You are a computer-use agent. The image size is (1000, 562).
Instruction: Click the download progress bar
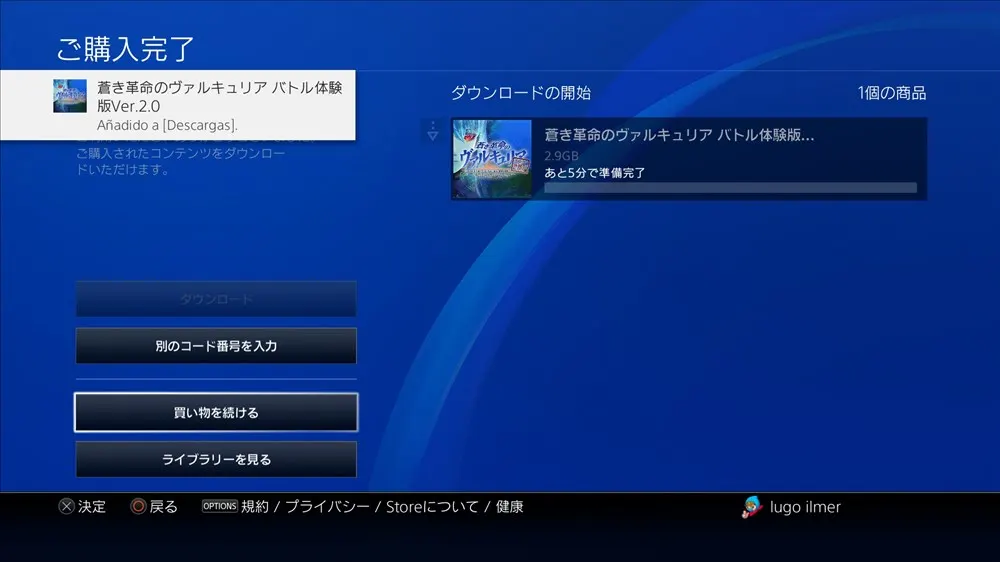[730, 188]
